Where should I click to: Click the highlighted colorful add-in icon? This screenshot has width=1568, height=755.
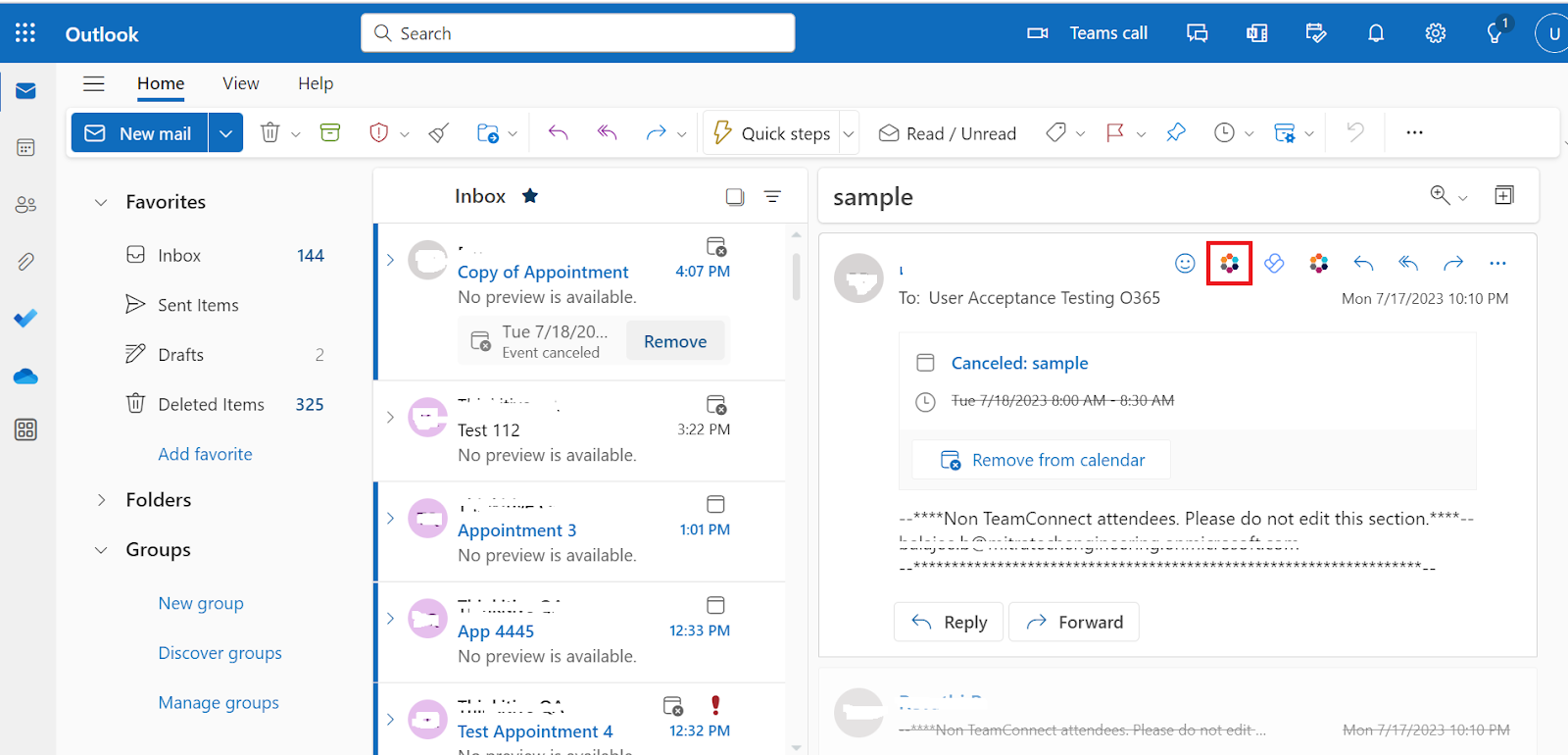coord(1229,263)
